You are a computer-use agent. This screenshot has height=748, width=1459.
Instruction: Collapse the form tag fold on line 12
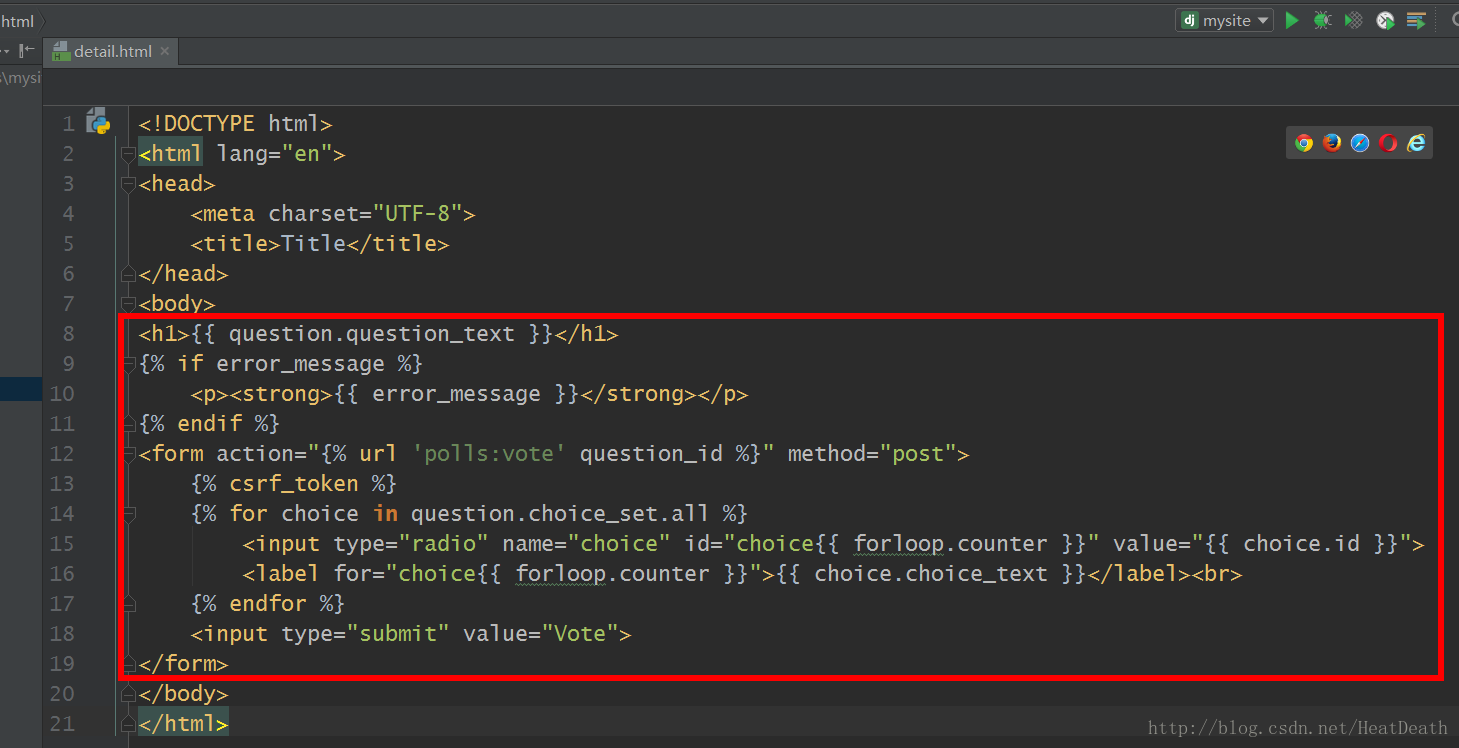point(127,454)
